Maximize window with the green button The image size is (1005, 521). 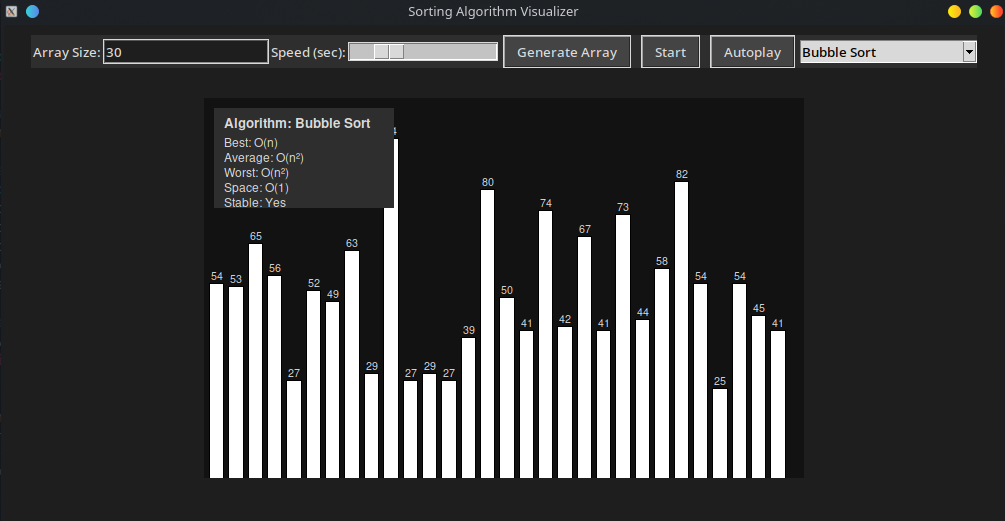(x=976, y=12)
